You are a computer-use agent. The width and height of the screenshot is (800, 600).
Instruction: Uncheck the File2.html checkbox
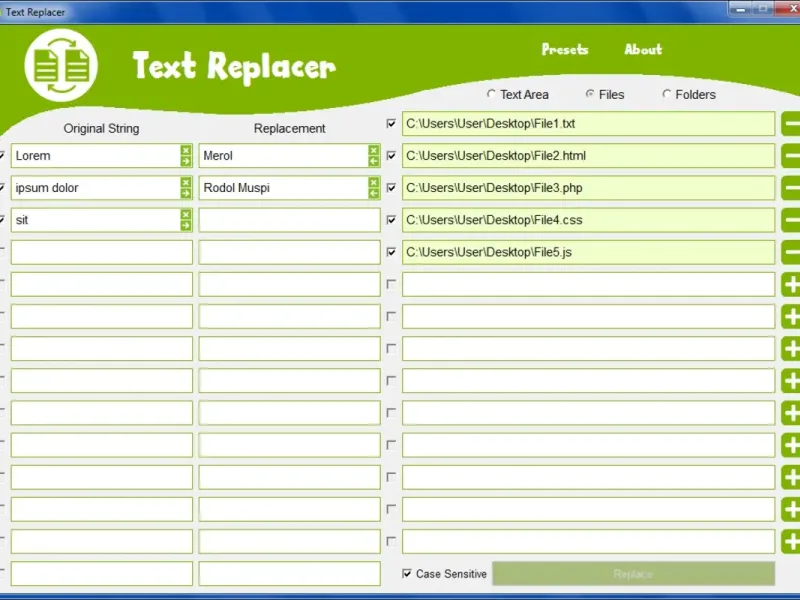click(x=391, y=156)
